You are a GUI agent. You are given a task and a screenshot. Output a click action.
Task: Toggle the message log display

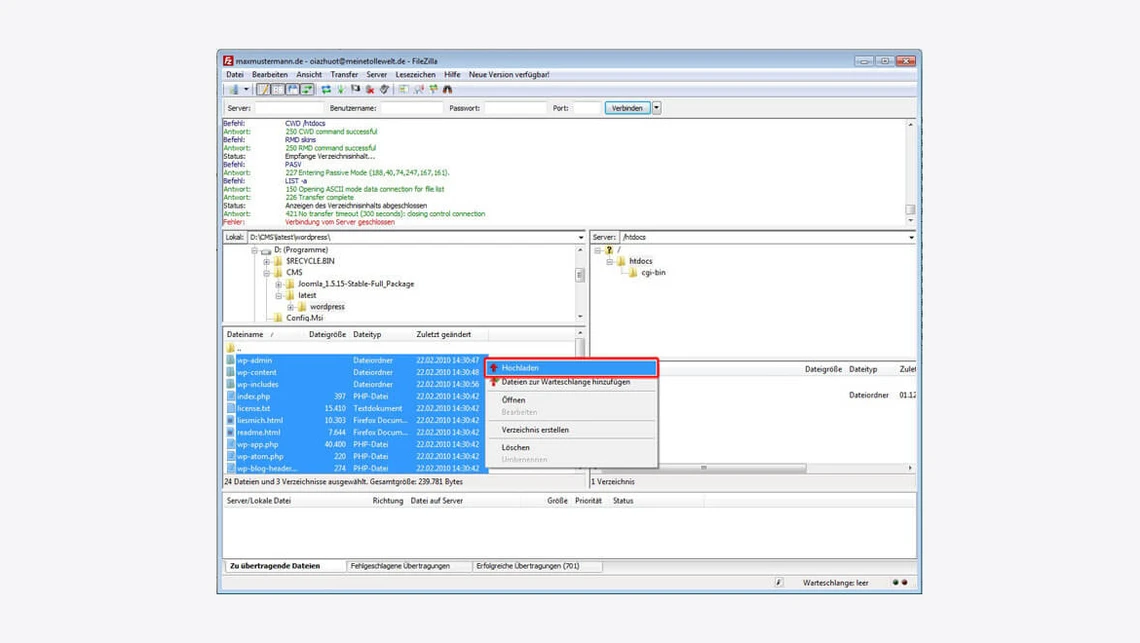click(x=263, y=89)
